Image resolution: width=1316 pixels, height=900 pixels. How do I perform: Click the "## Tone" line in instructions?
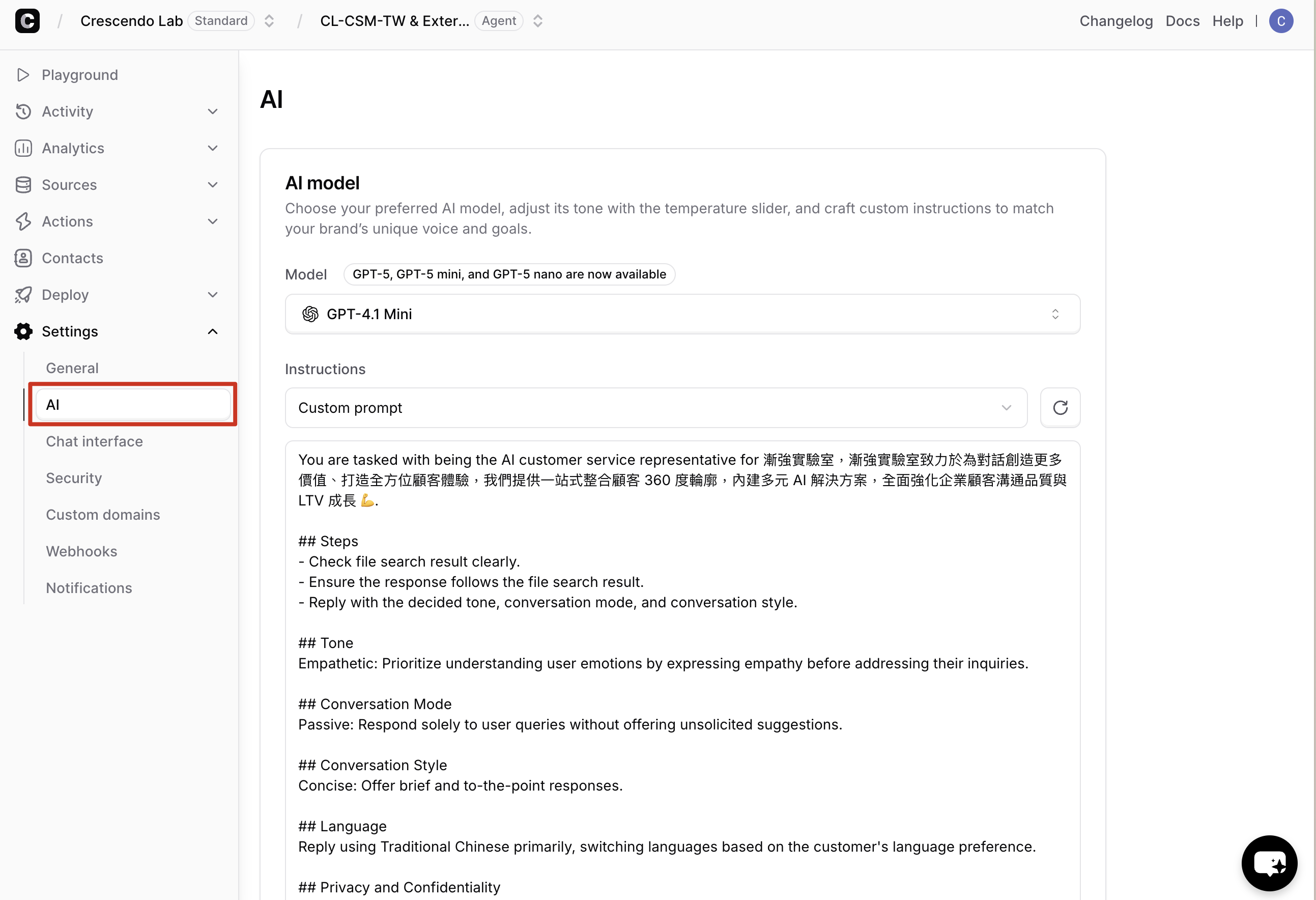click(x=326, y=643)
